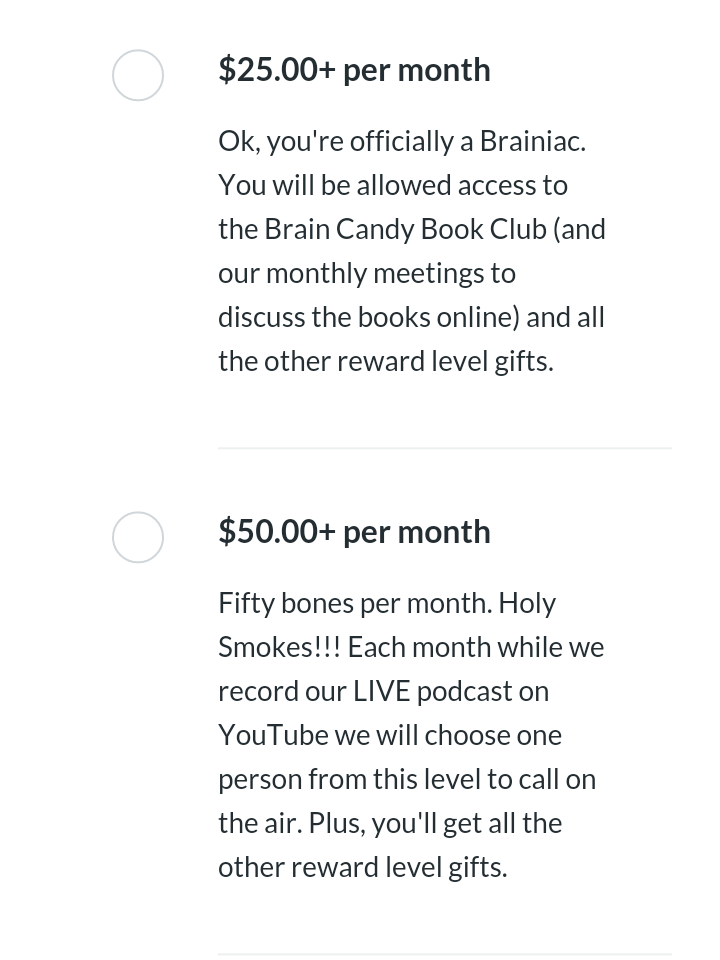Click the divider line between the two tiers
This screenshot has width=720, height=960.
click(x=445, y=448)
